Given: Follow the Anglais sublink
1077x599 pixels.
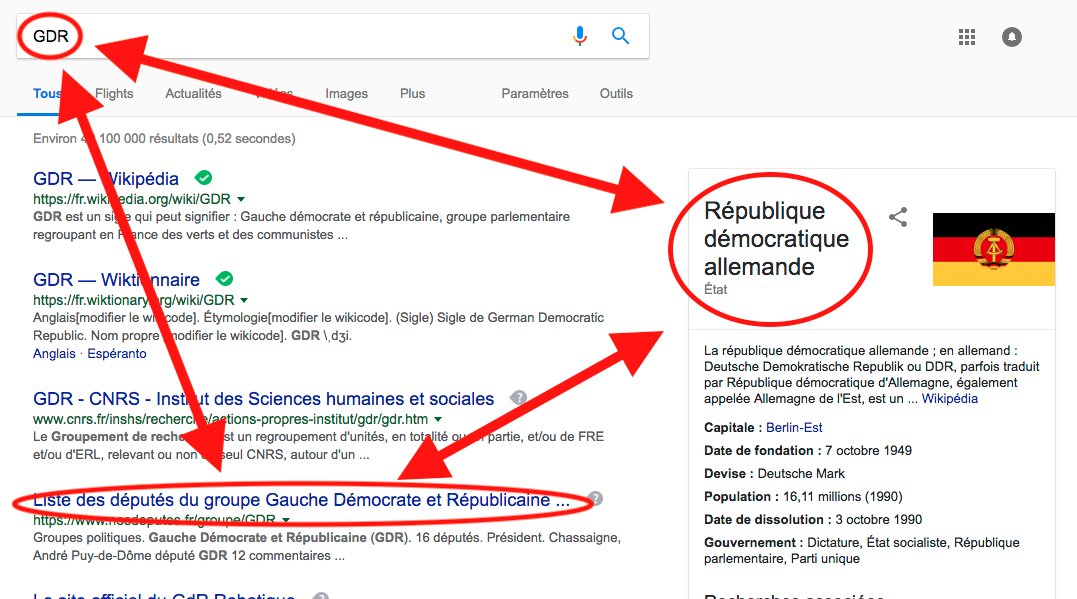Looking at the screenshot, I should pos(54,354).
